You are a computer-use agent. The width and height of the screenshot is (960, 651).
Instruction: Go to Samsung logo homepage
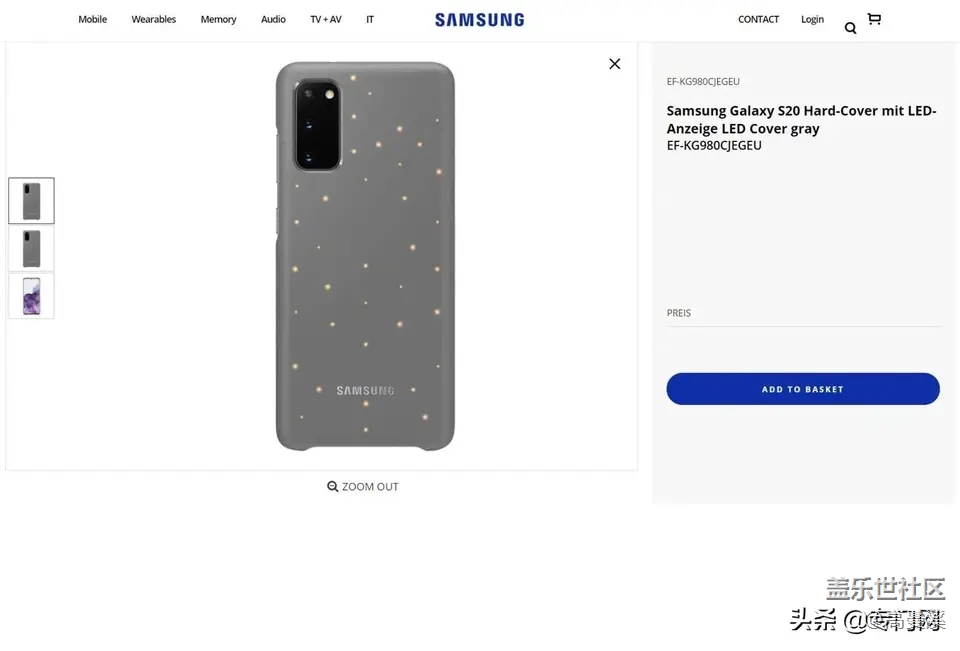(479, 19)
